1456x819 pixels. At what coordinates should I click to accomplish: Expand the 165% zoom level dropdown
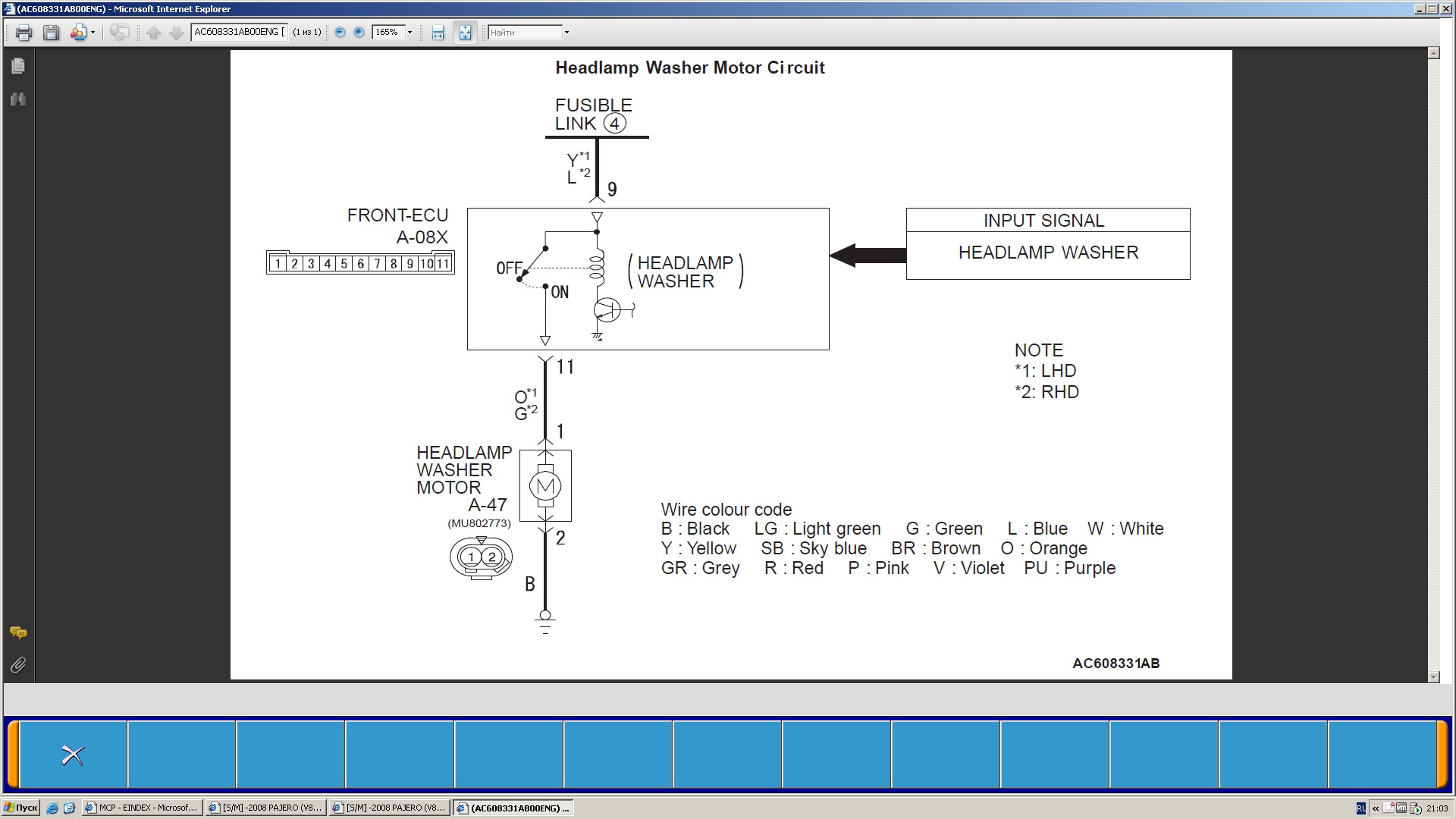click(x=409, y=33)
